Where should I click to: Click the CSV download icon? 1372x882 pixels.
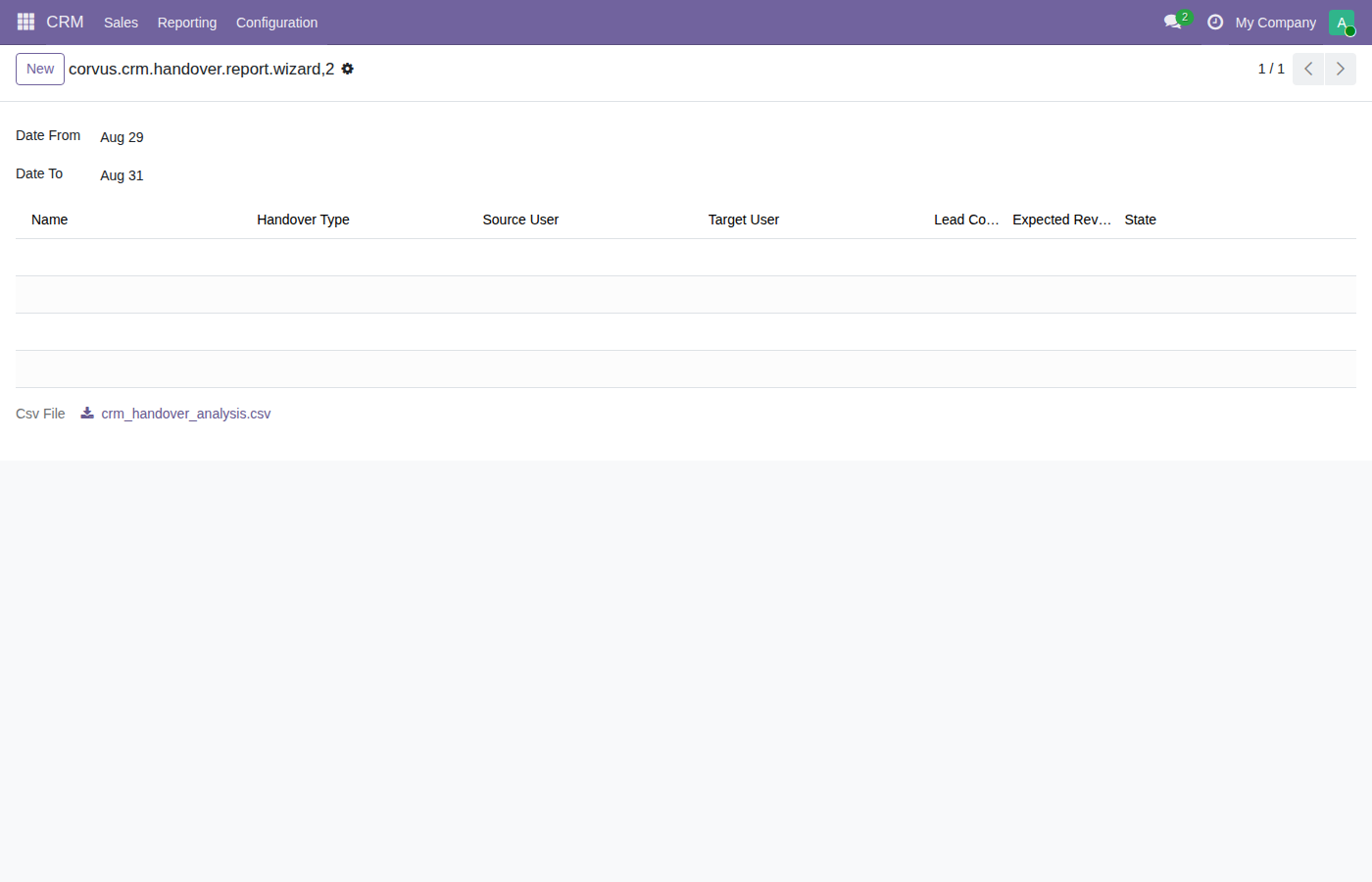pos(87,413)
